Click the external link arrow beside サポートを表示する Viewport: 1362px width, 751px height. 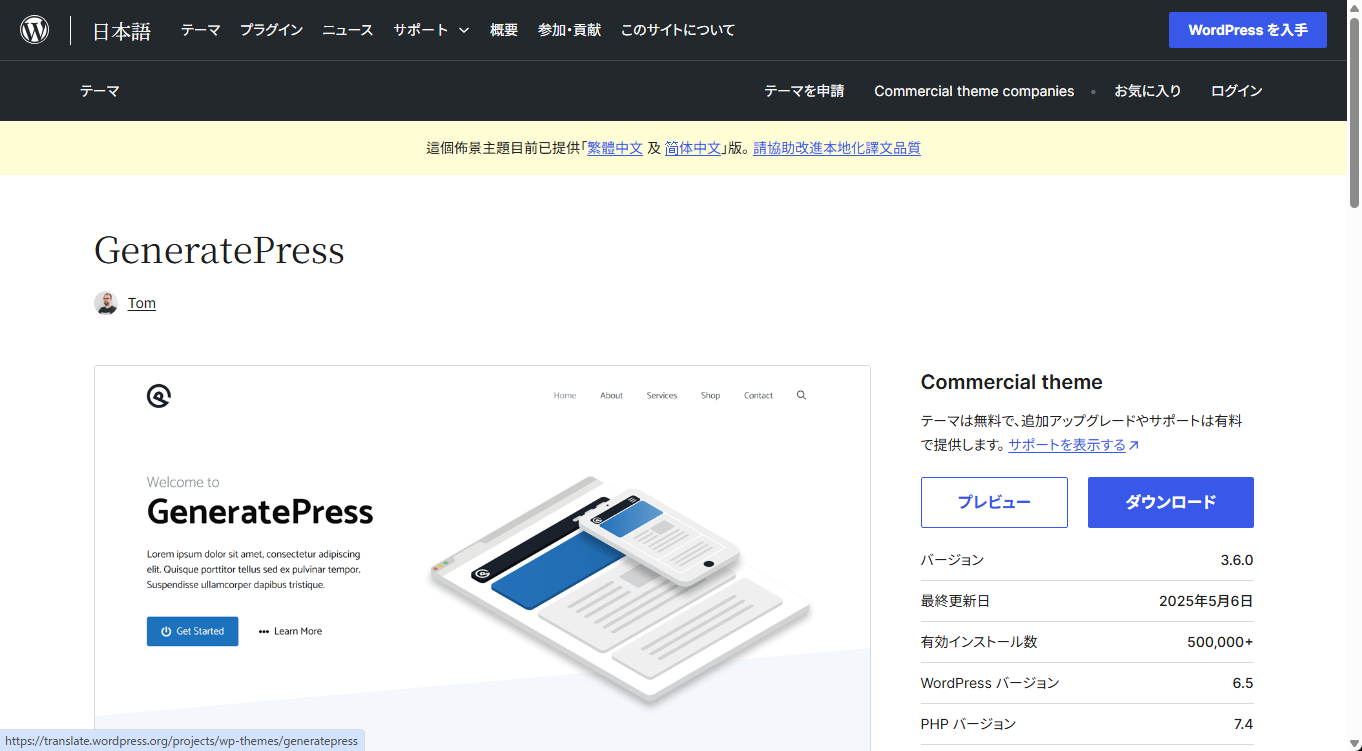pyautogui.click(x=1134, y=446)
